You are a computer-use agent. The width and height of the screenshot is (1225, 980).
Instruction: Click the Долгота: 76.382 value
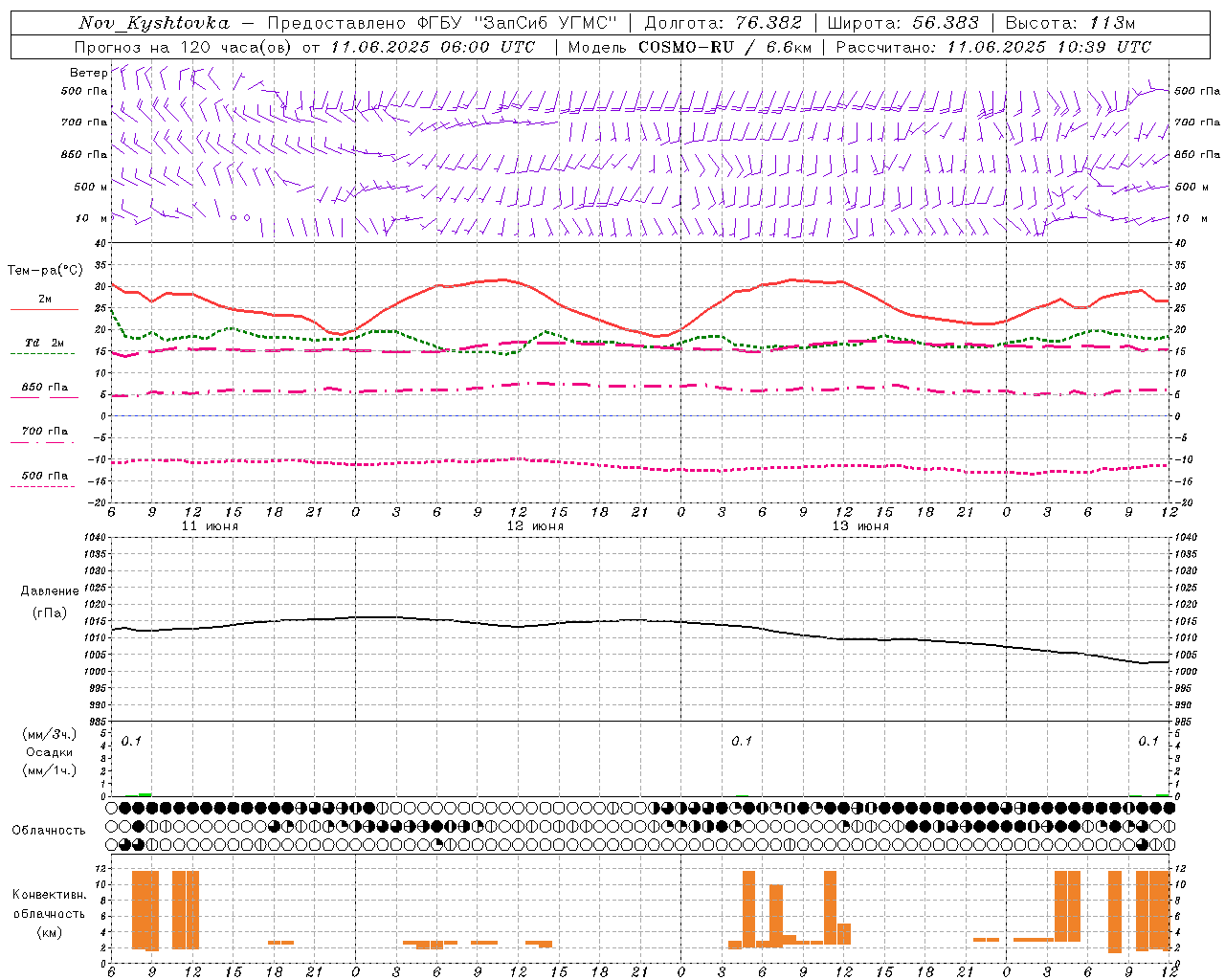click(724, 24)
